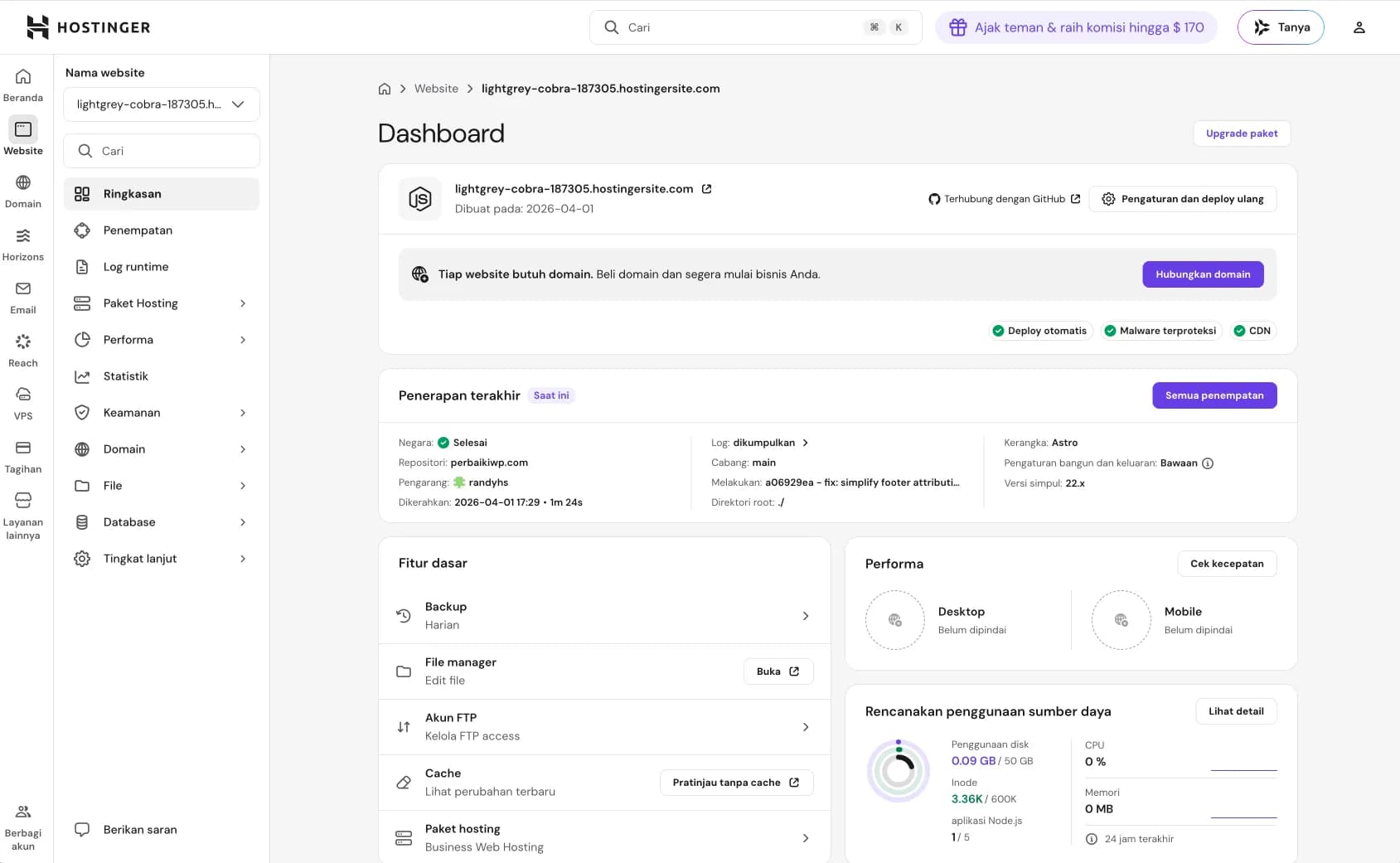Go to VPS in the left rail

[x=23, y=404]
